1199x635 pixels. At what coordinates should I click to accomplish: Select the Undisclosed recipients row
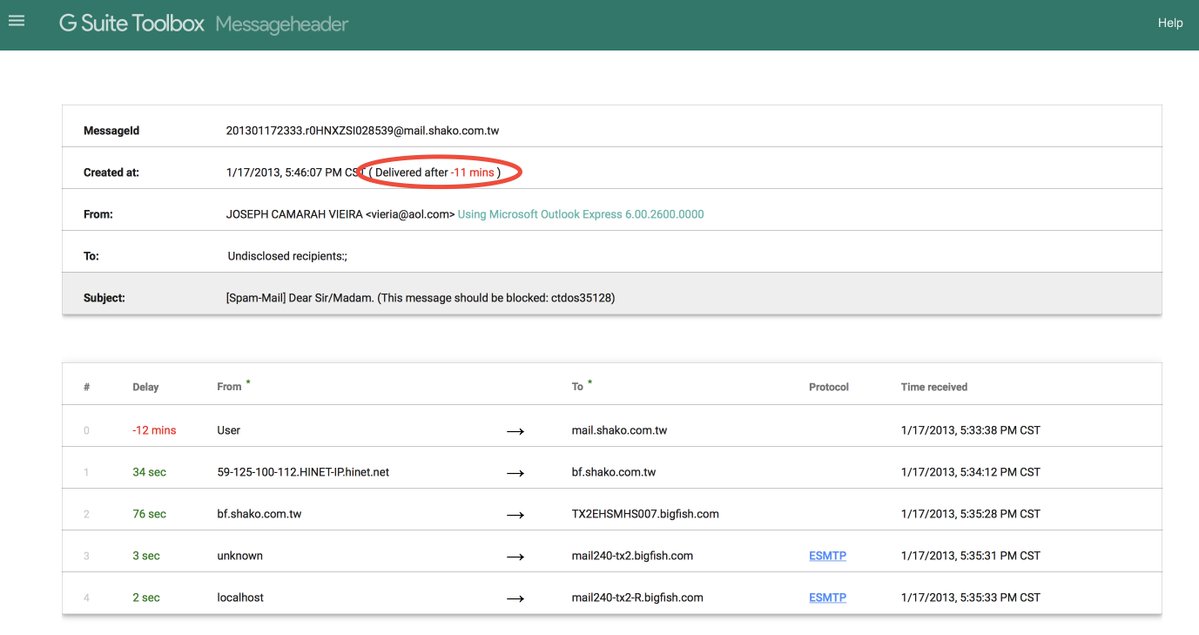(285, 255)
